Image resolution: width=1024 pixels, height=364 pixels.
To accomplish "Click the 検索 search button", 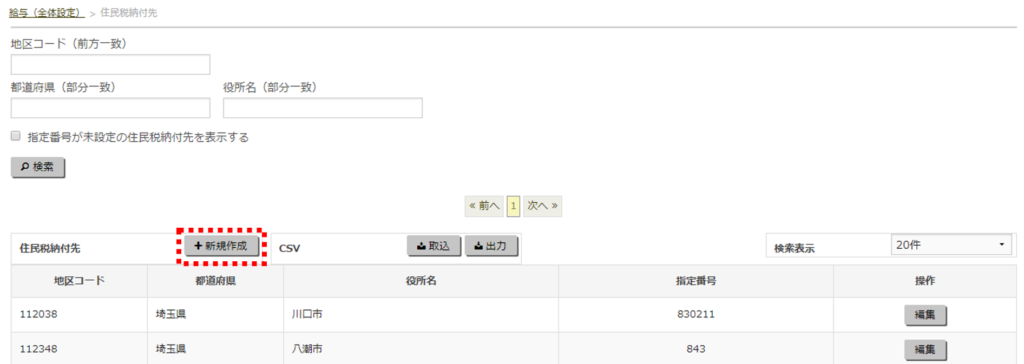I will tap(38, 167).
